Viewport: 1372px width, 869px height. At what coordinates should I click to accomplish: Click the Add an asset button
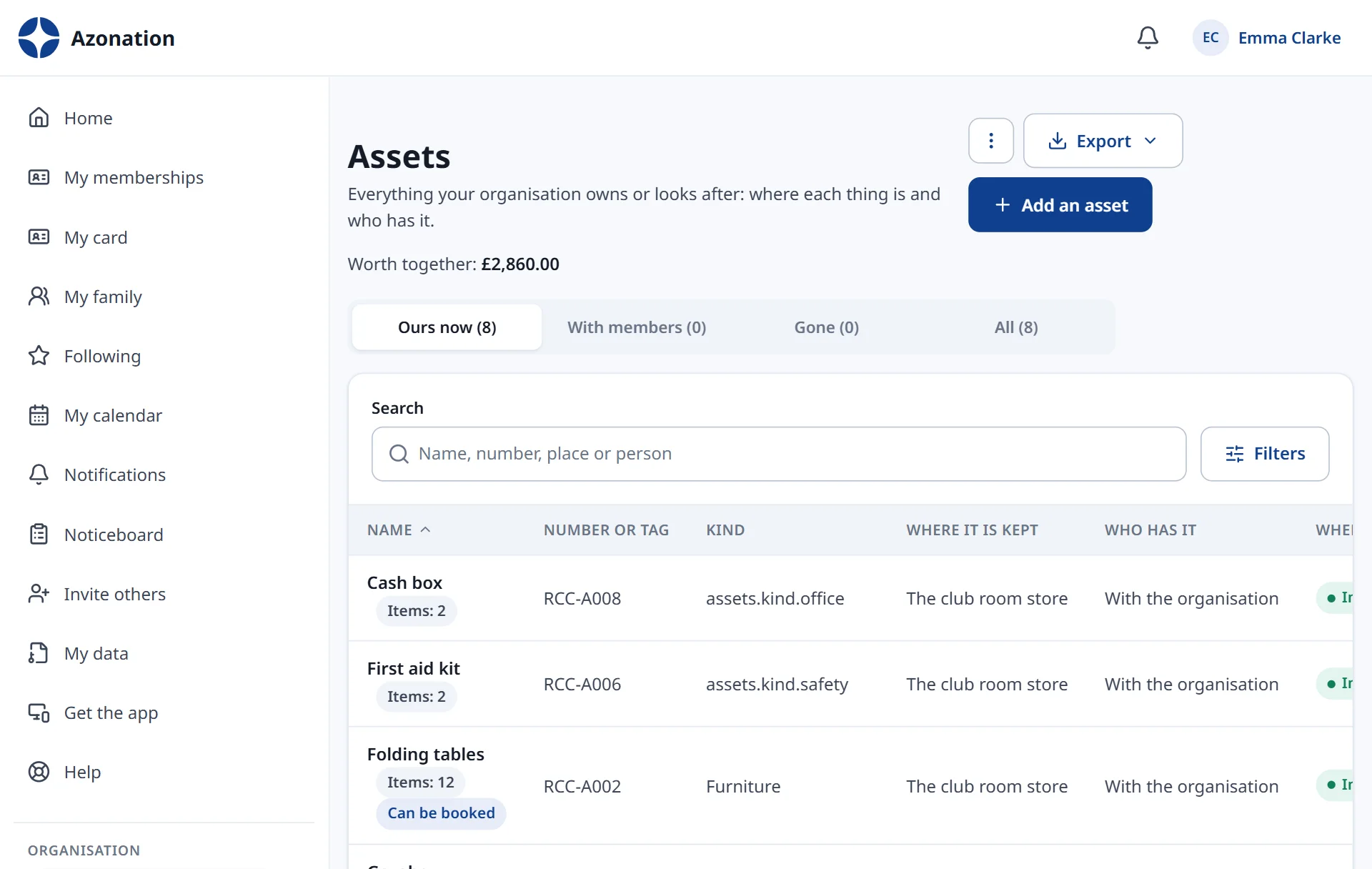(x=1060, y=205)
